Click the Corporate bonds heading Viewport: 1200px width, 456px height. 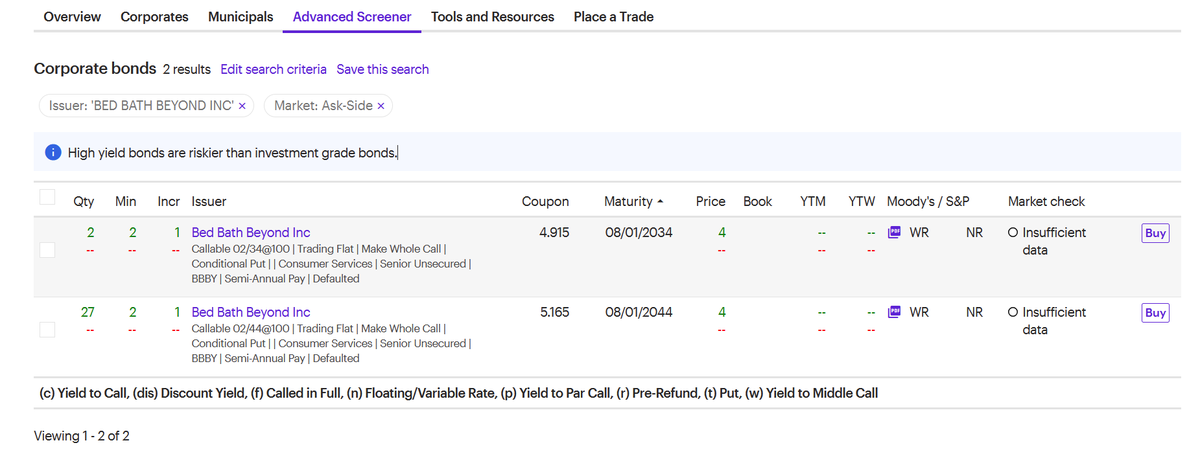click(x=95, y=68)
